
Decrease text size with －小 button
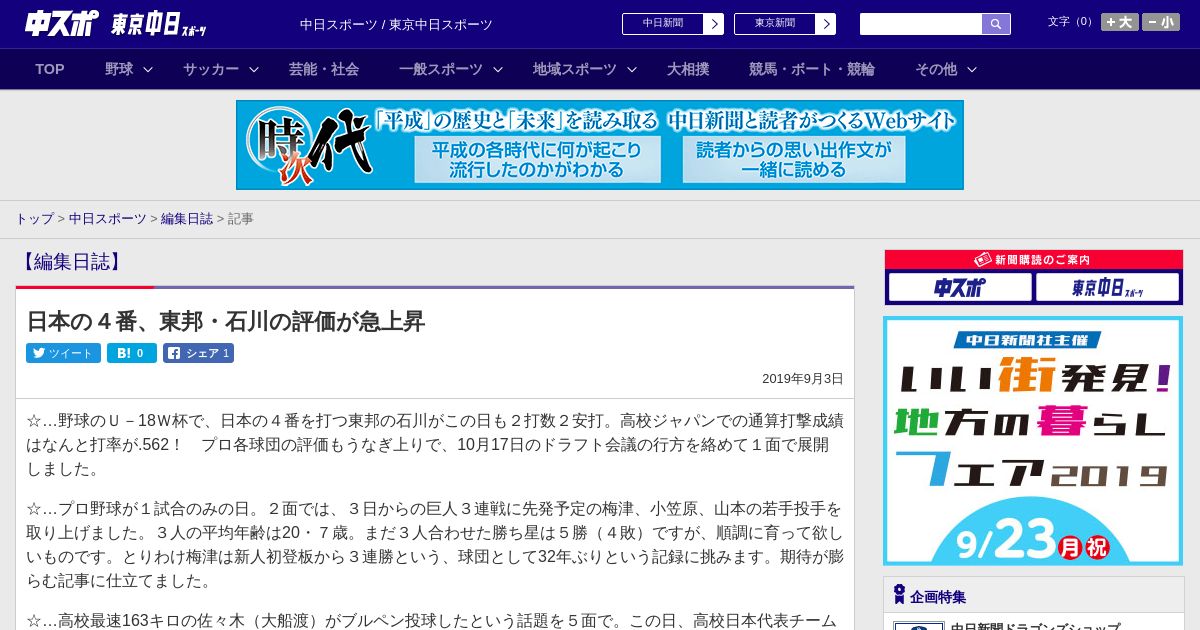(1161, 22)
